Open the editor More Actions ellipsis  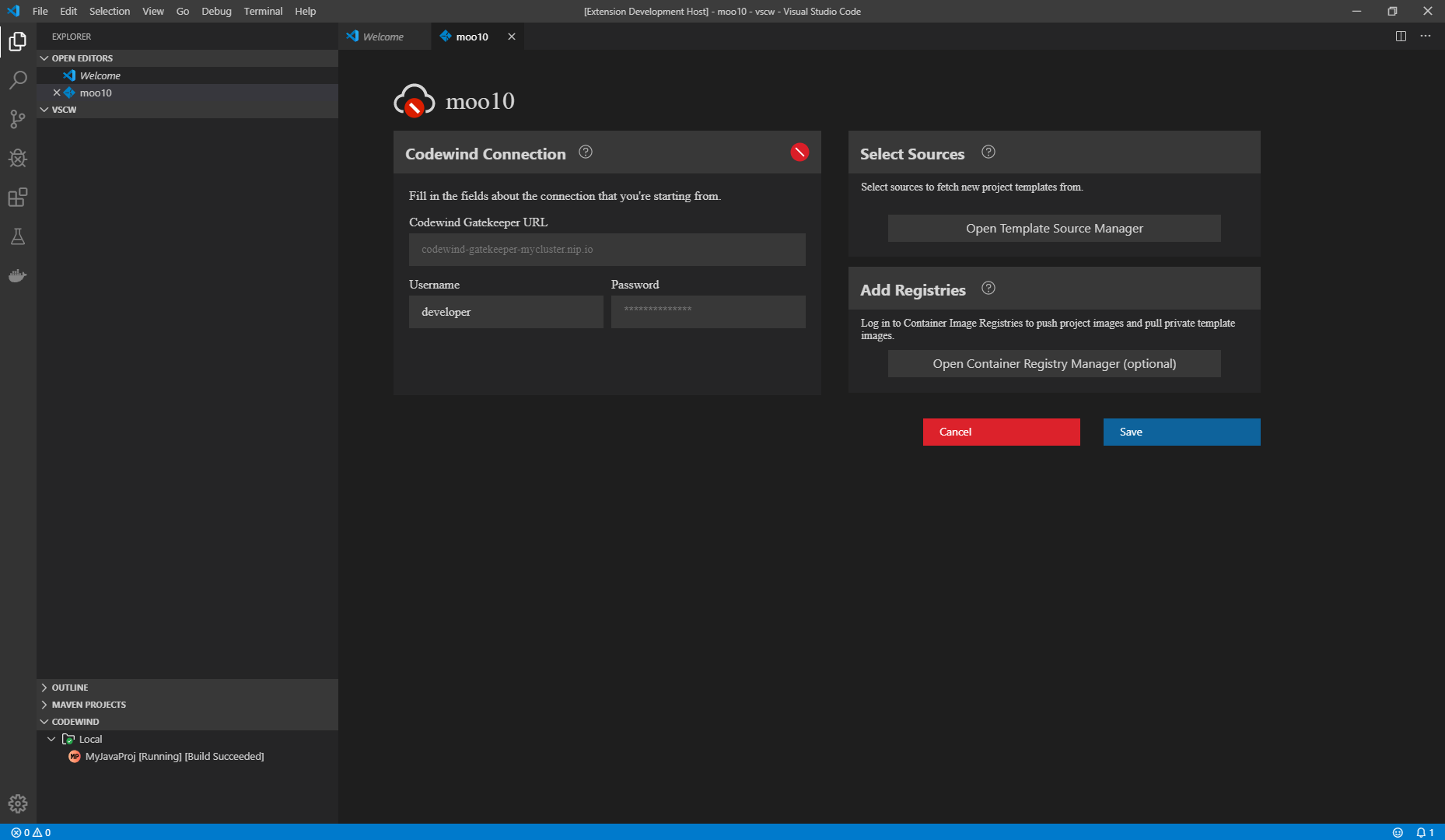pos(1426,37)
